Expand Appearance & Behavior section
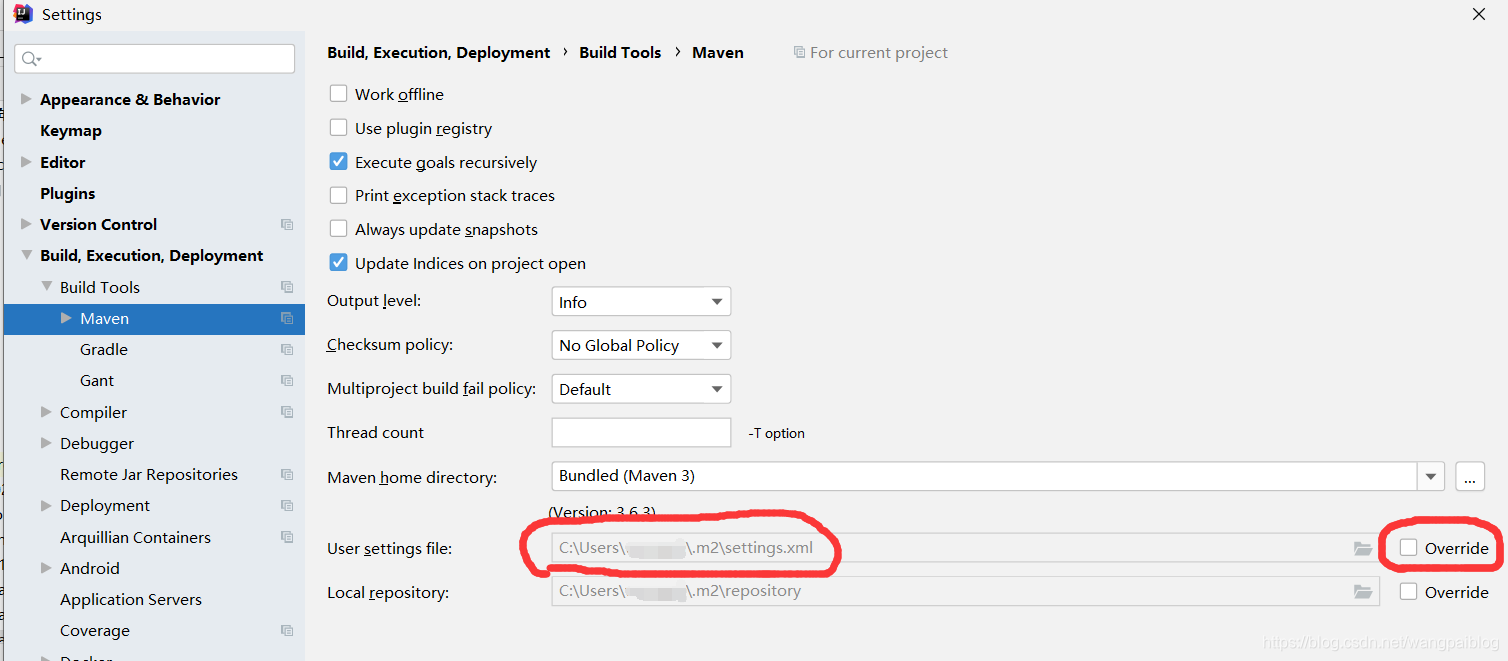The width and height of the screenshot is (1508, 661). coord(26,99)
